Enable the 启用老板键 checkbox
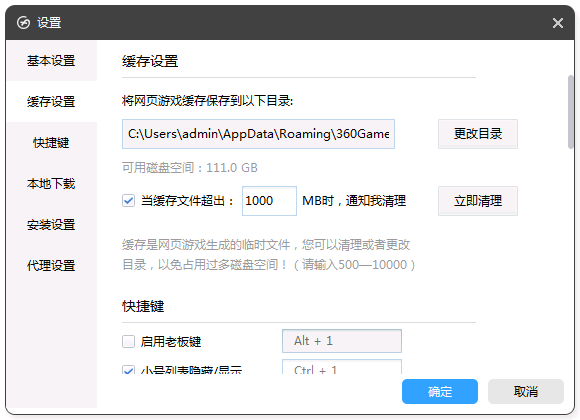The height and width of the screenshot is (420, 580). [x=128, y=341]
